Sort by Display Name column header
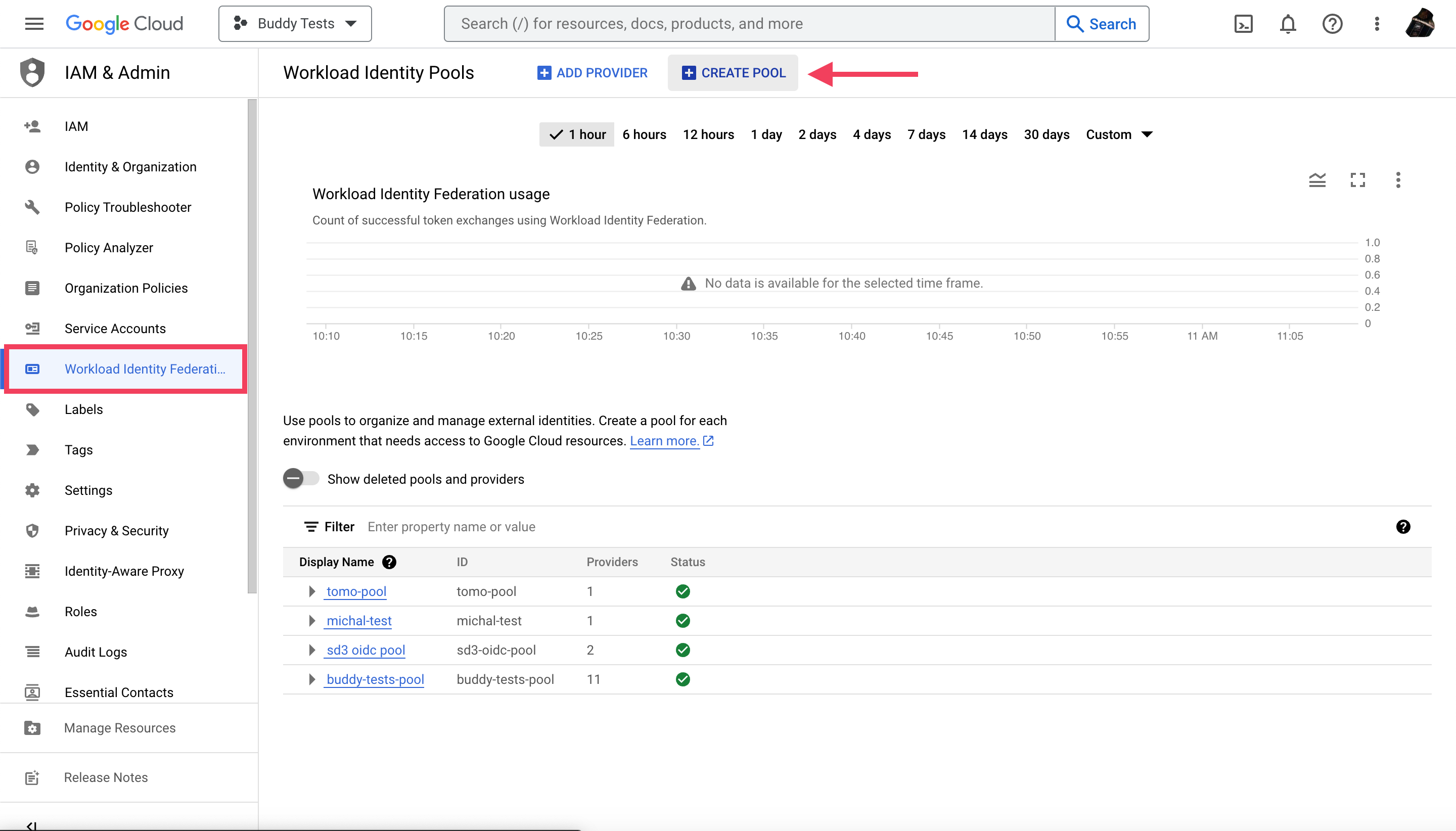 coord(336,562)
